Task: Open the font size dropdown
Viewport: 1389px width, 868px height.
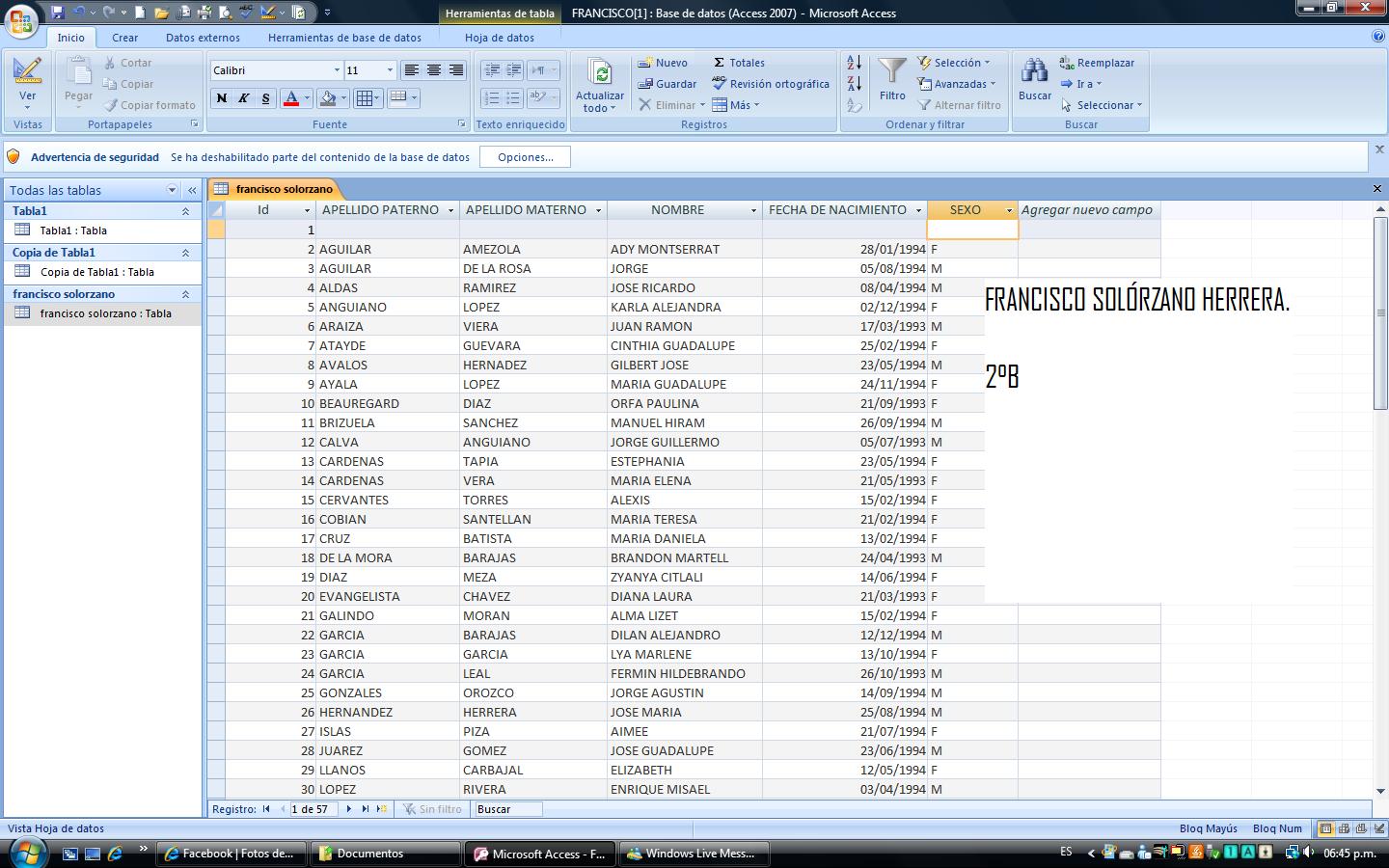Action: coord(390,70)
